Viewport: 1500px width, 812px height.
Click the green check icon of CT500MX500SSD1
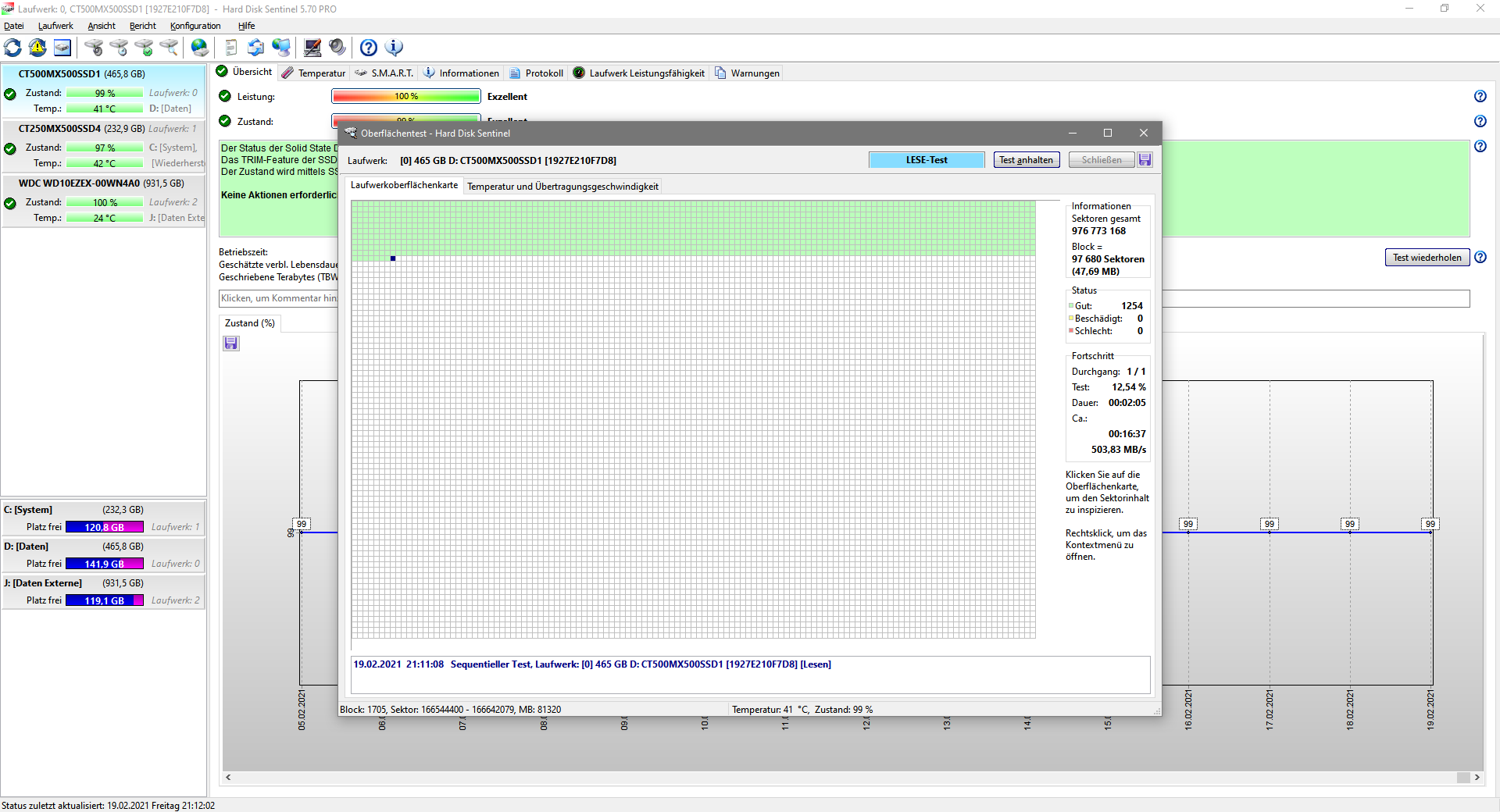(x=10, y=94)
